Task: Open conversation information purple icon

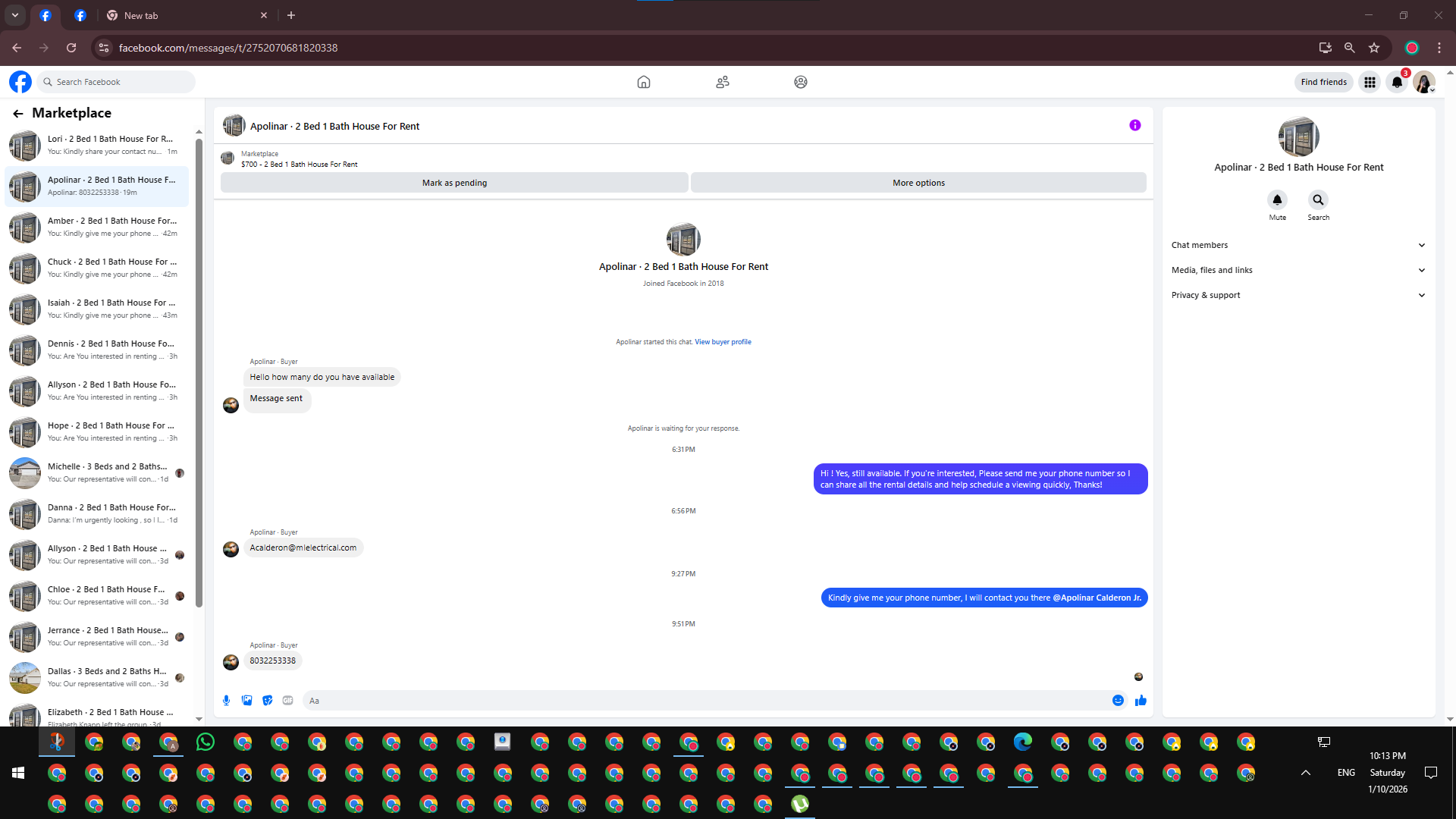Action: 1134,126
